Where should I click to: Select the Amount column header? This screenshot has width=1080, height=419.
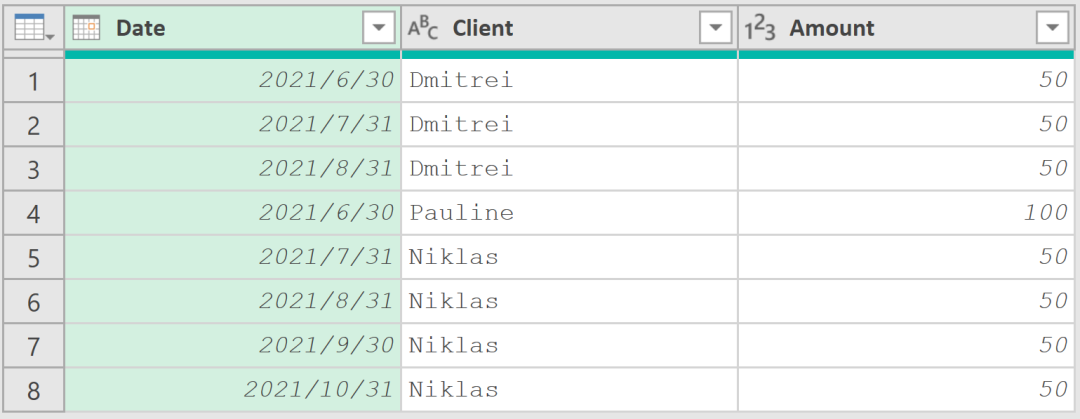click(900, 29)
